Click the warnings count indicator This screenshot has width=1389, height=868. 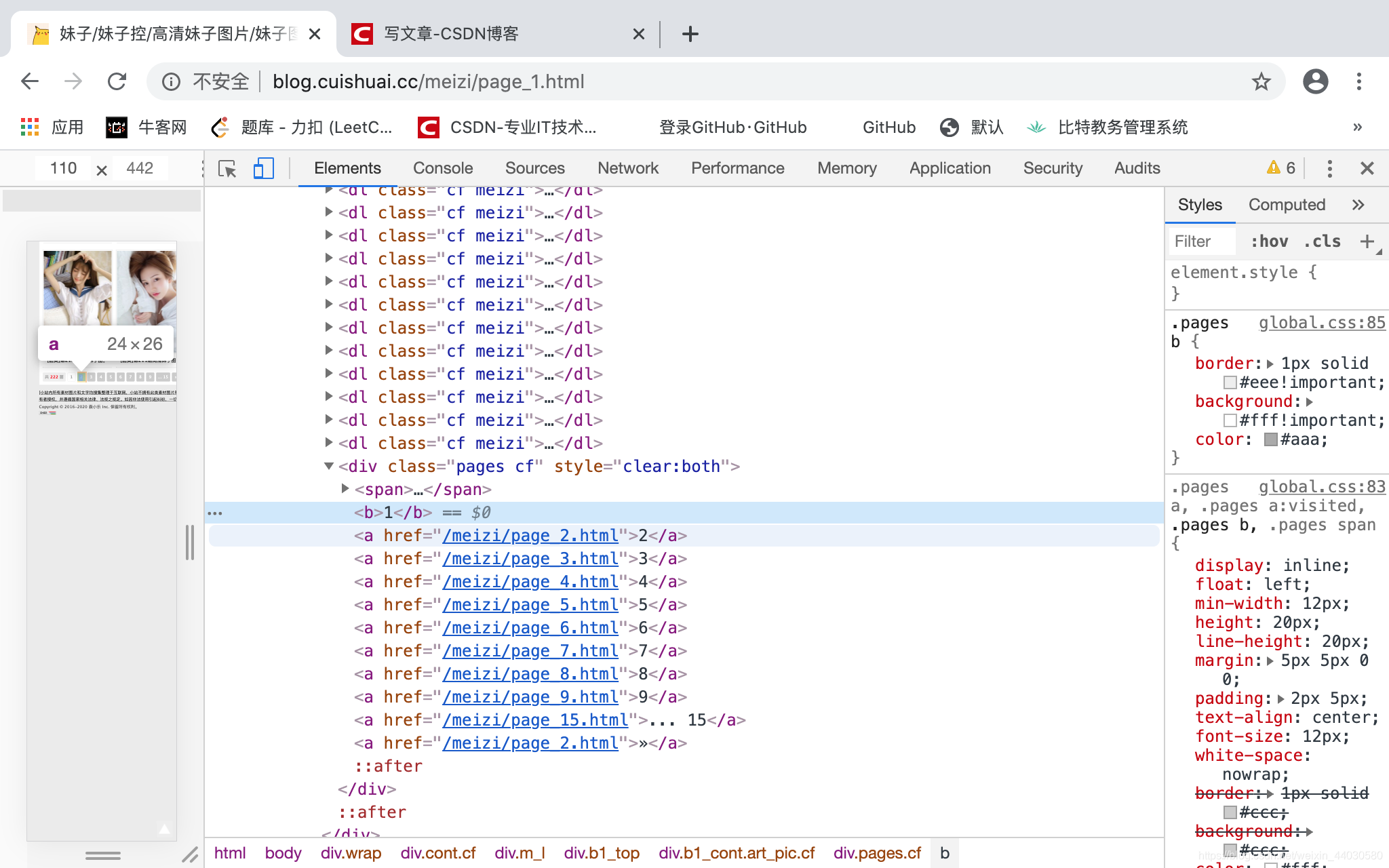(x=1280, y=168)
